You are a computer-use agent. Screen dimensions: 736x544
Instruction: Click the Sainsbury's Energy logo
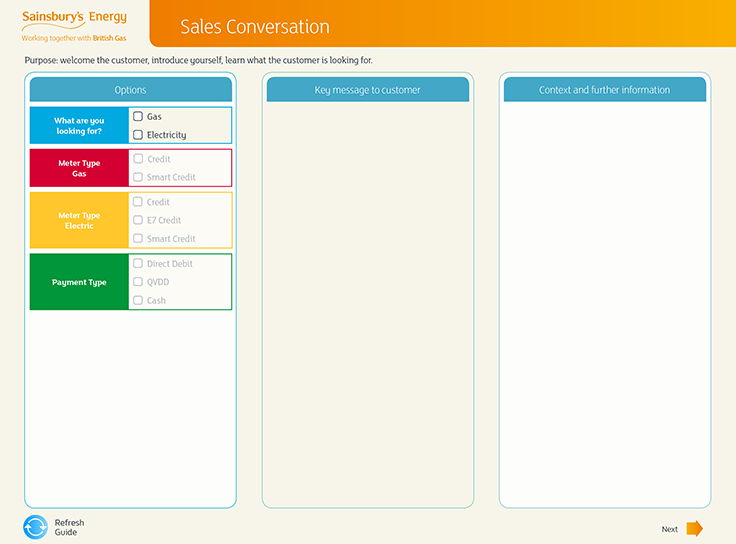[74, 24]
